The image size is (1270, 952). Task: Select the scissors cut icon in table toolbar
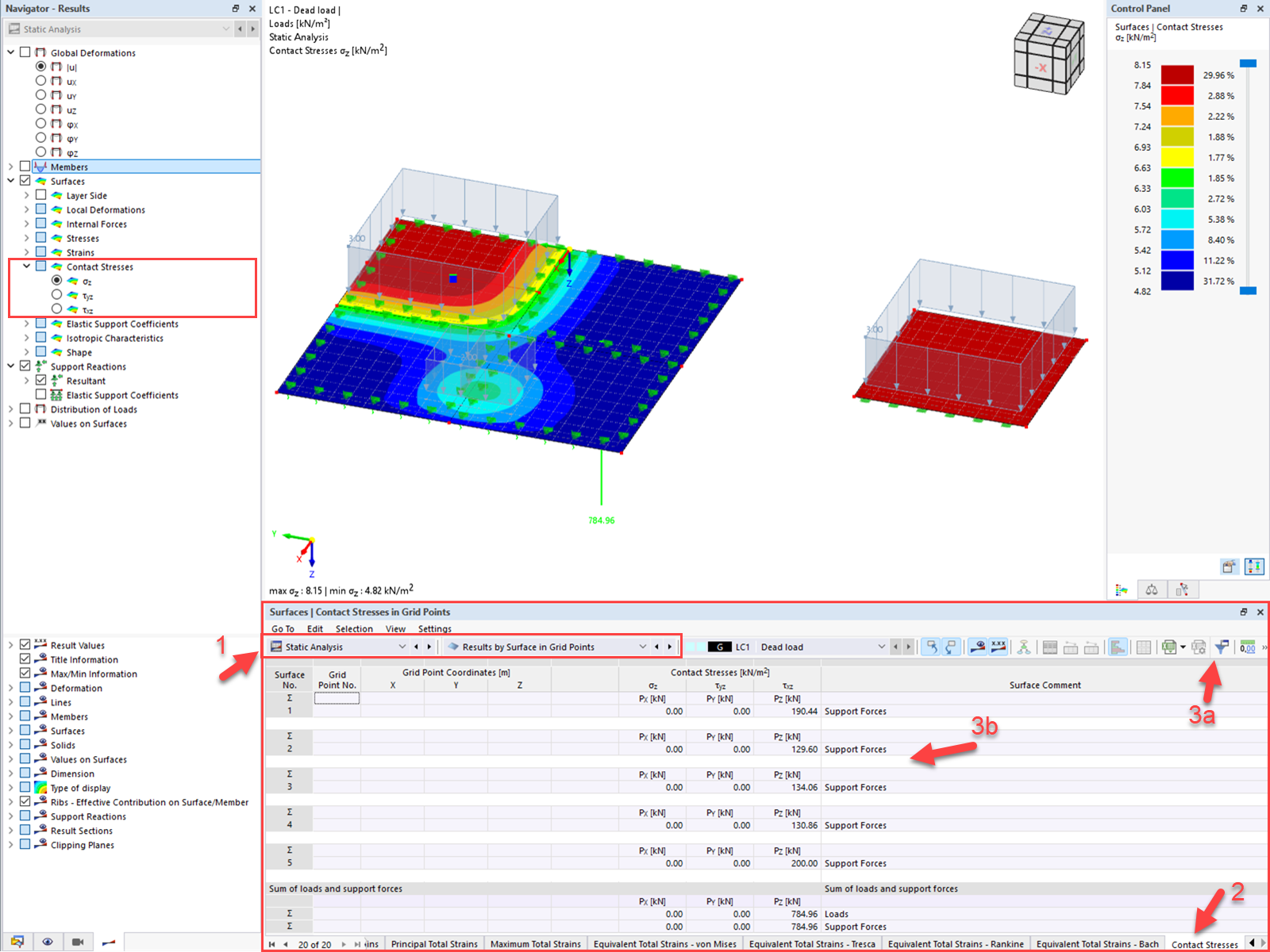(1024, 647)
